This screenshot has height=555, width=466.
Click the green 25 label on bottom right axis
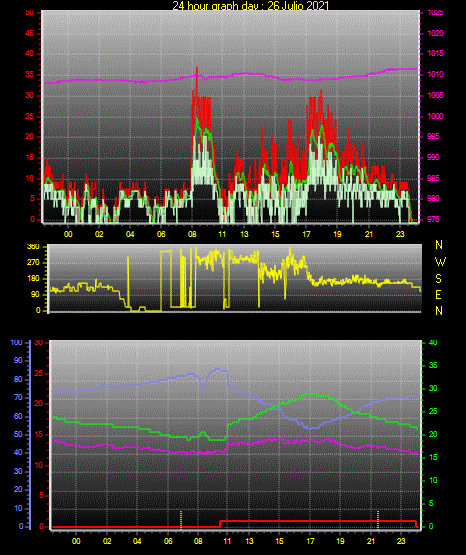click(433, 411)
